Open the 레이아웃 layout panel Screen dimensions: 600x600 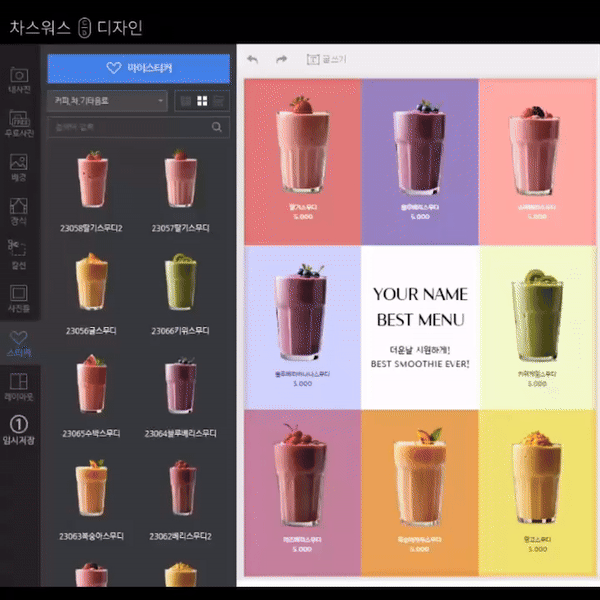(x=19, y=386)
